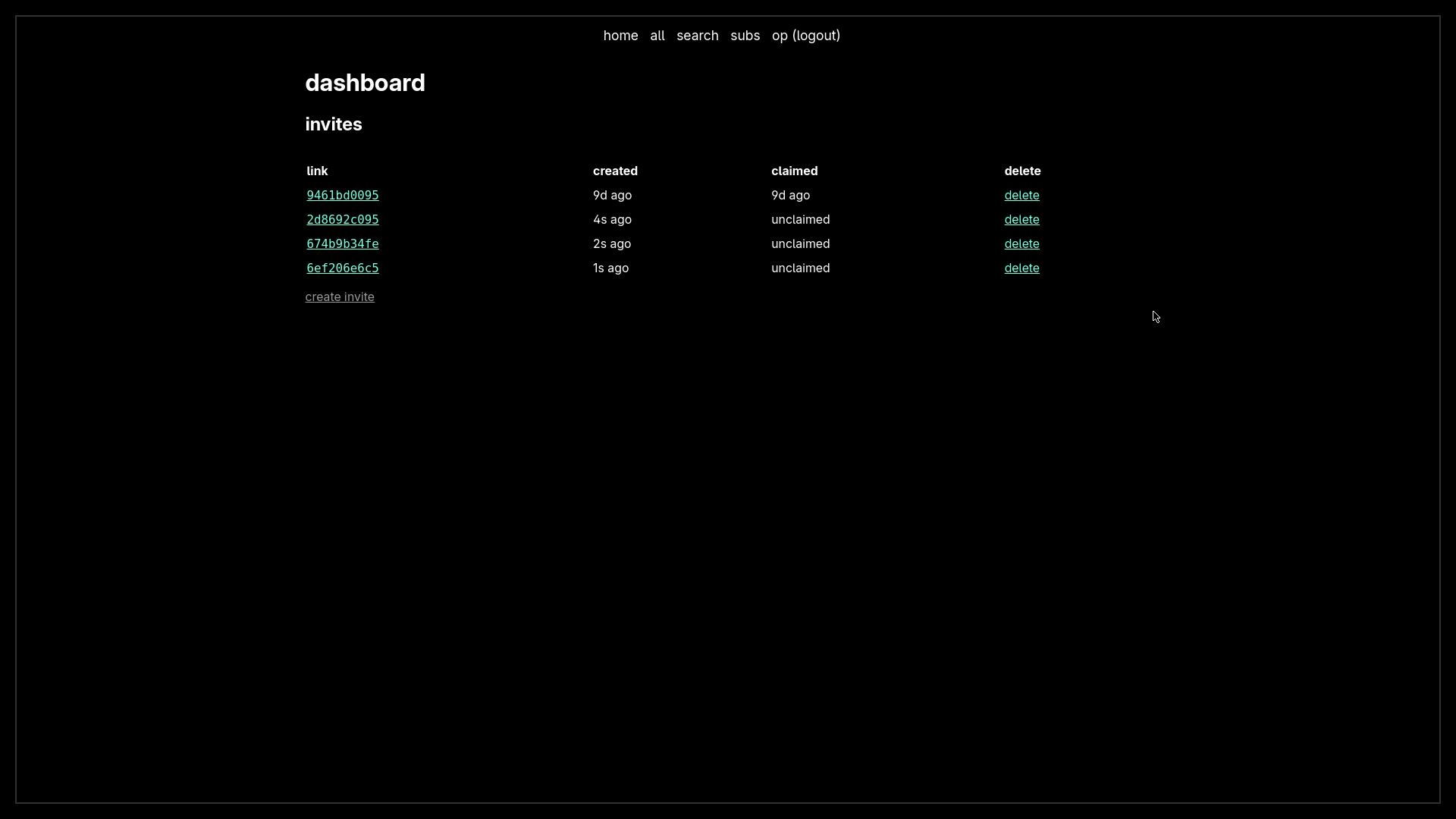This screenshot has width=1456, height=819.
Task: Click the link column header
Action: (x=317, y=171)
